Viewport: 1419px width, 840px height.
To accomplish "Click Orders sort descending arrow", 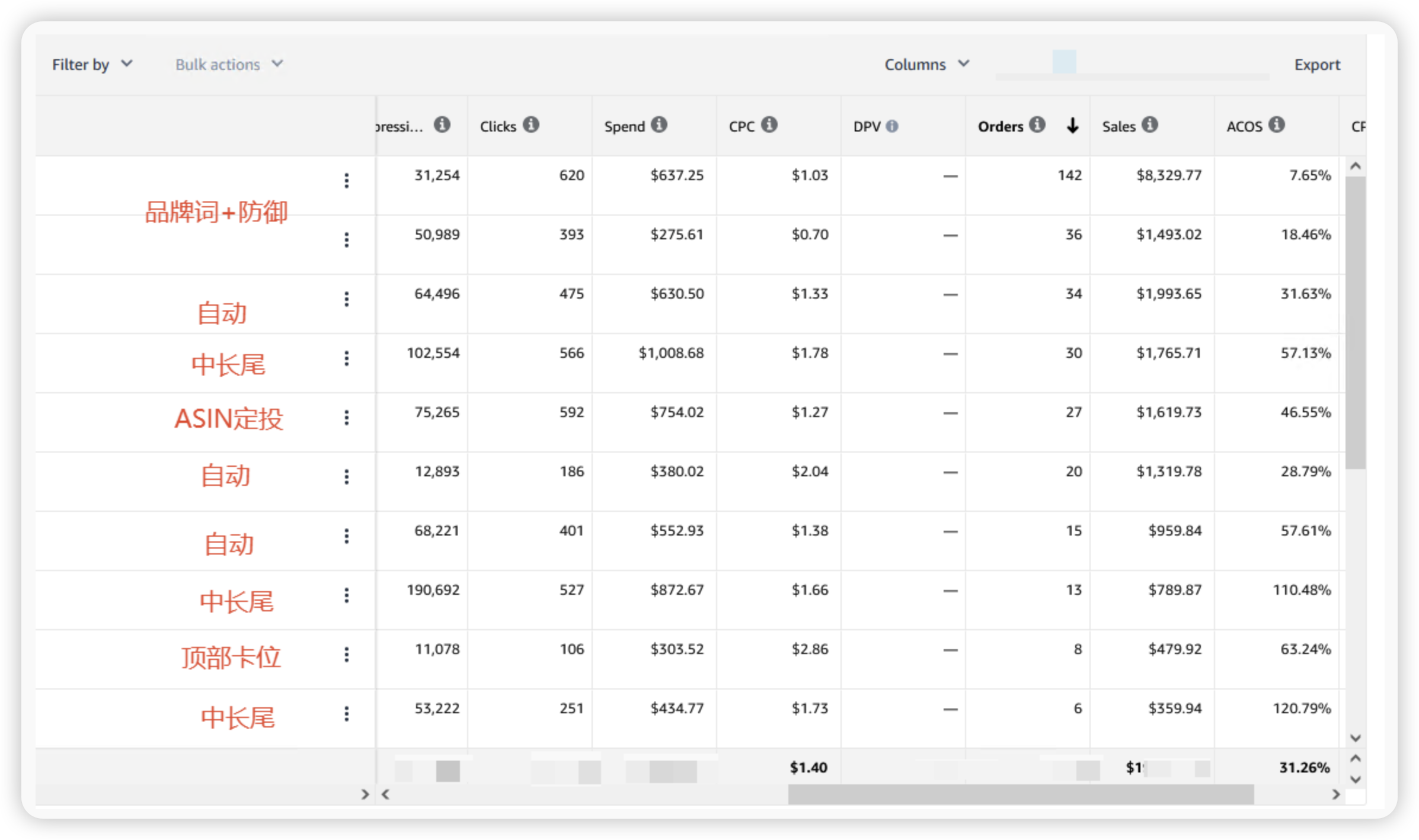I will [x=1072, y=126].
